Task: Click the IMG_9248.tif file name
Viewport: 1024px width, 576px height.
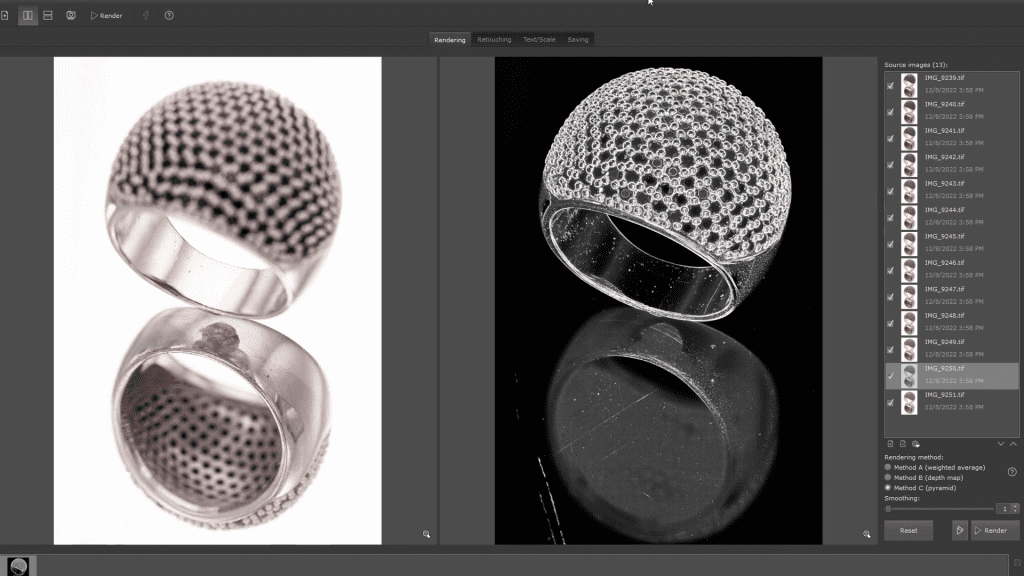Action: point(944,316)
